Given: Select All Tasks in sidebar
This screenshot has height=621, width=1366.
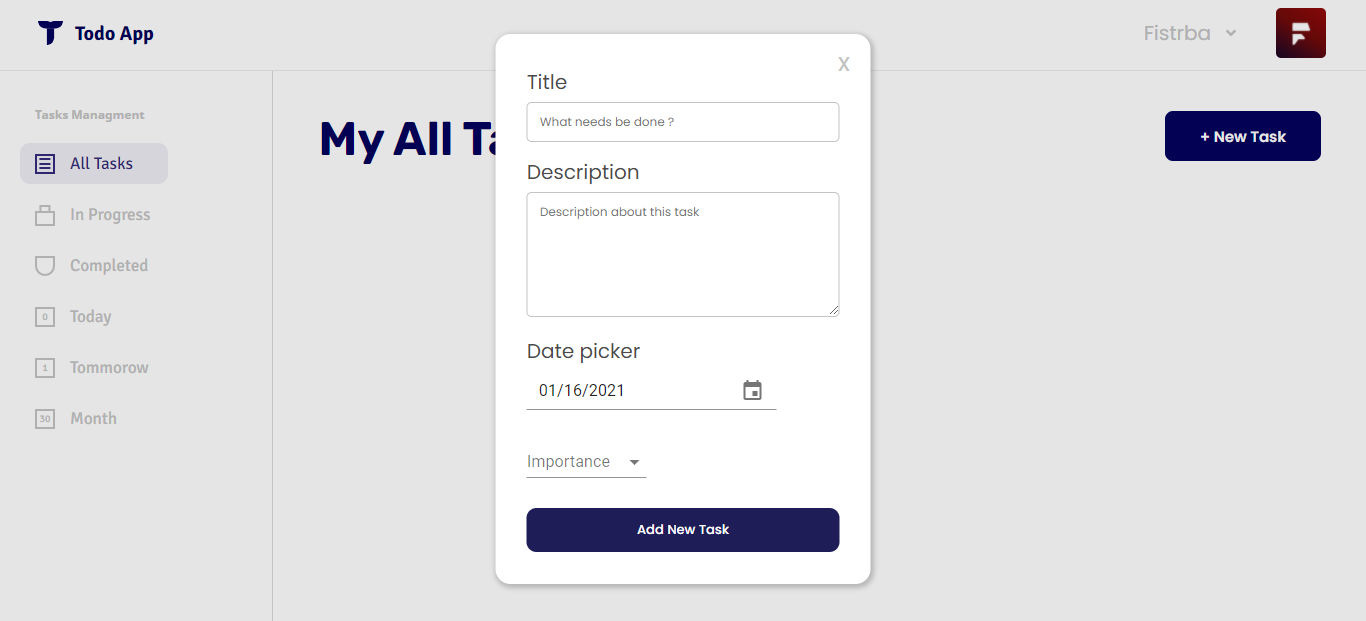Looking at the screenshot, I should pyautogui.click(x=101, y=164).
